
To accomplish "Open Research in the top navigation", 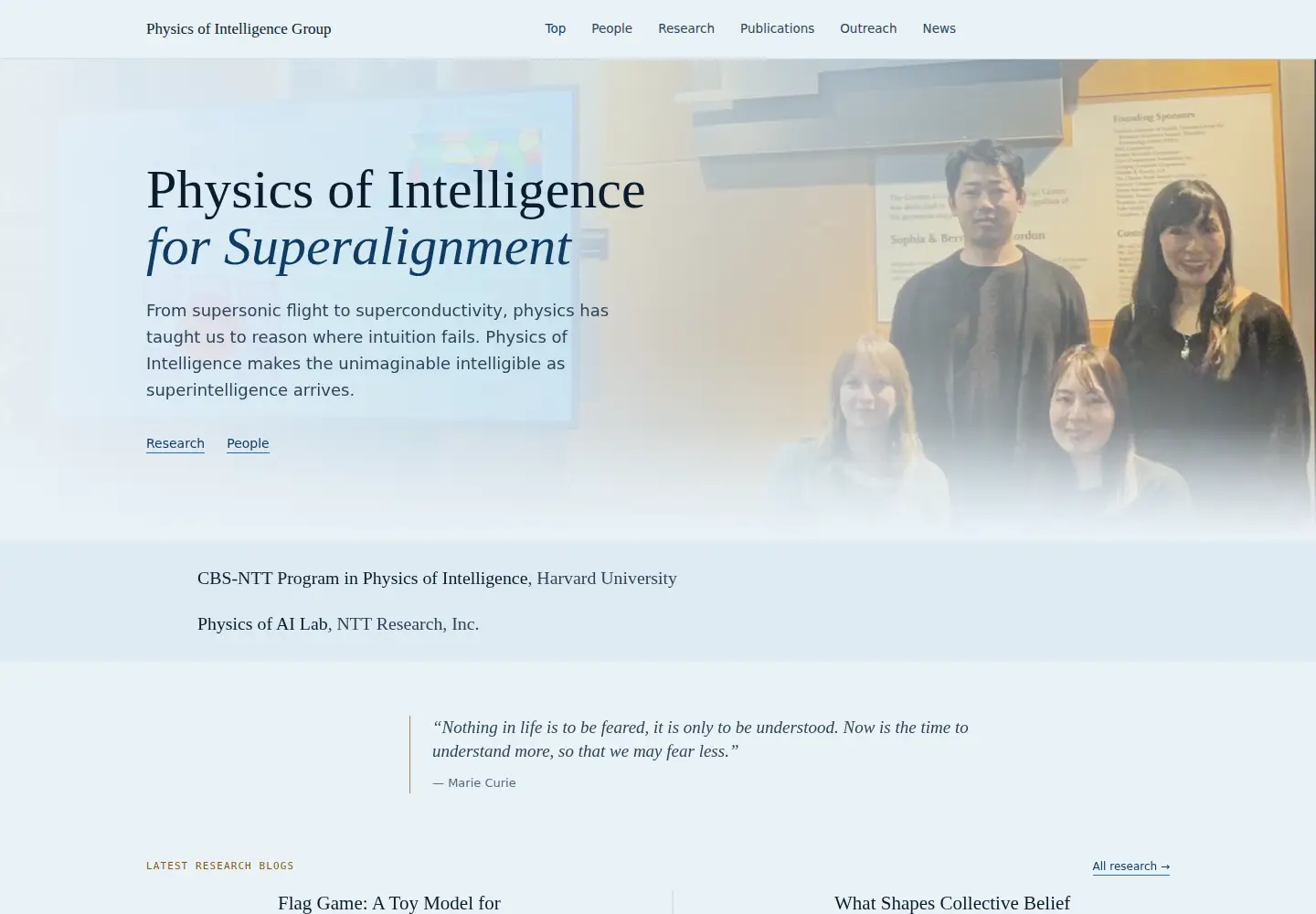I will (x=686, y=29).
